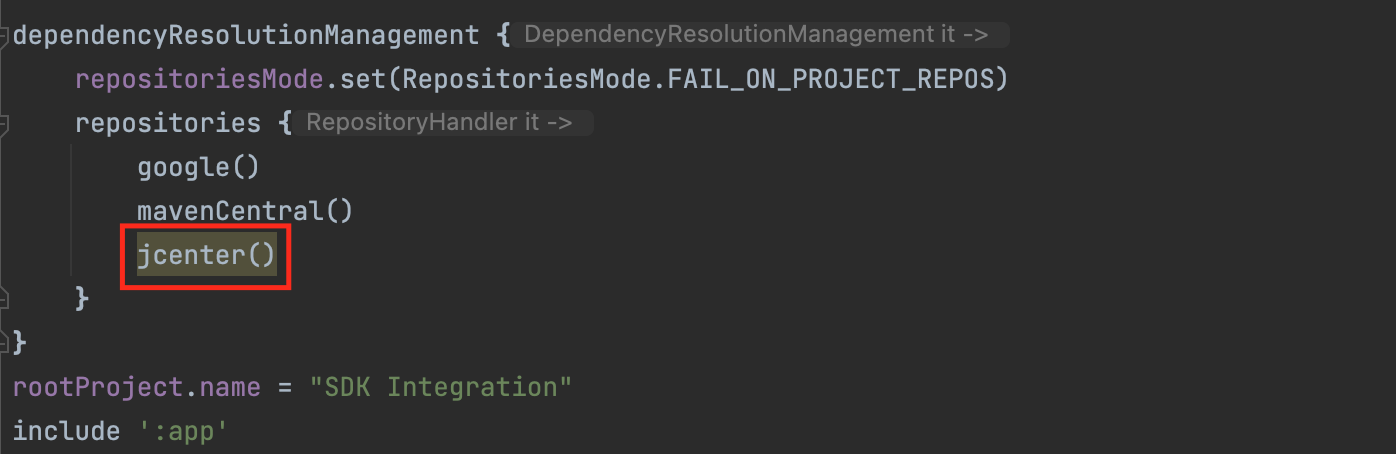Click FAIL_ON_PROJECT_REPOS constant

[830, 79]
